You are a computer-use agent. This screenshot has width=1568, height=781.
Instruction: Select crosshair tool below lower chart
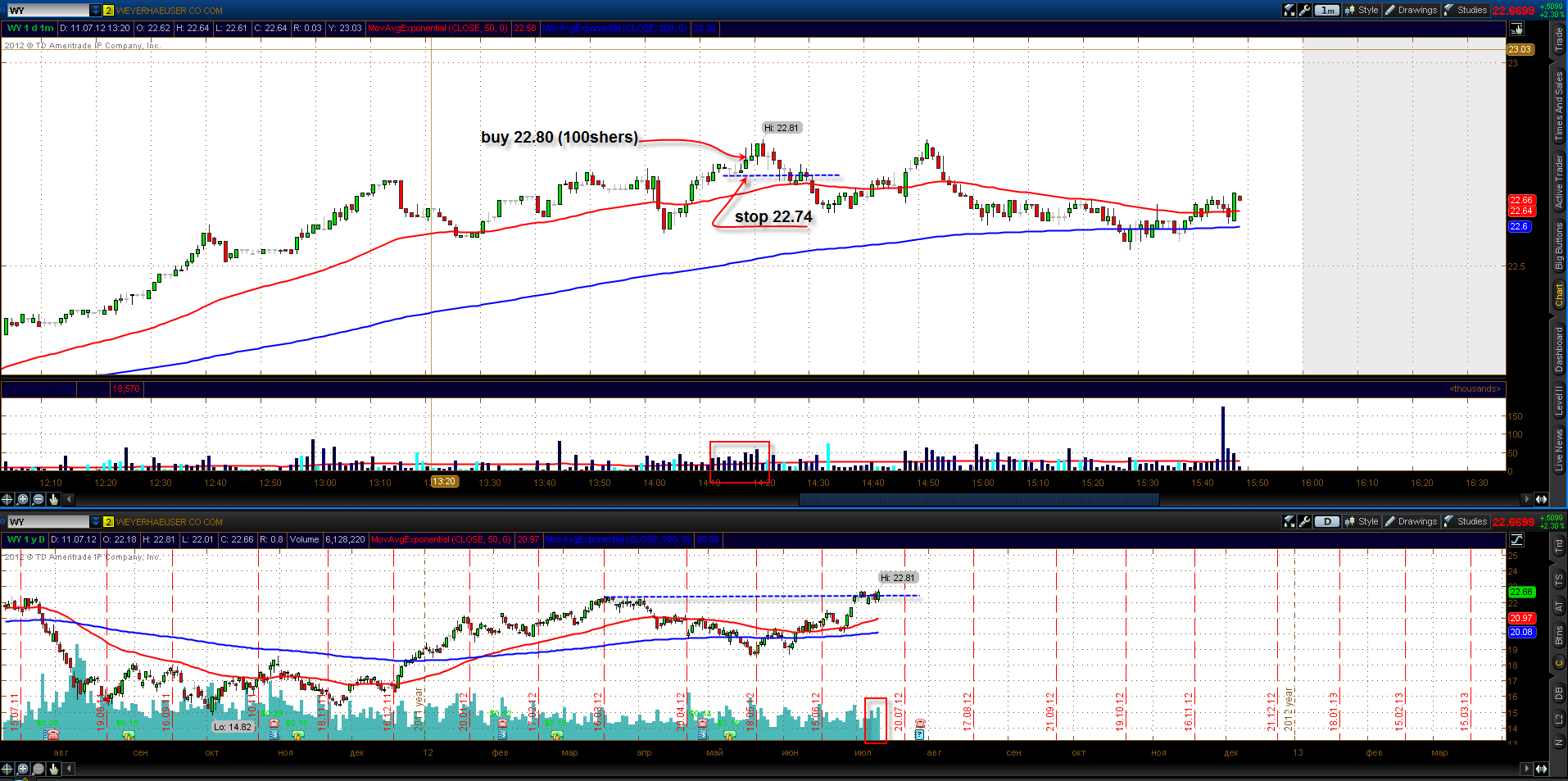point(7,769)
